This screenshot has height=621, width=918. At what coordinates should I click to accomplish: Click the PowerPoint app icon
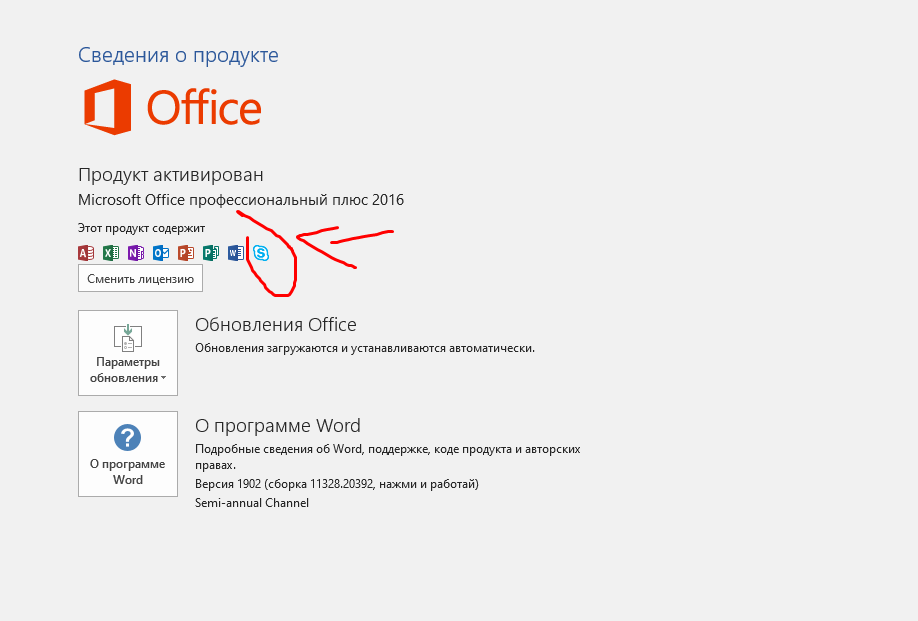(x=186, y=253)
